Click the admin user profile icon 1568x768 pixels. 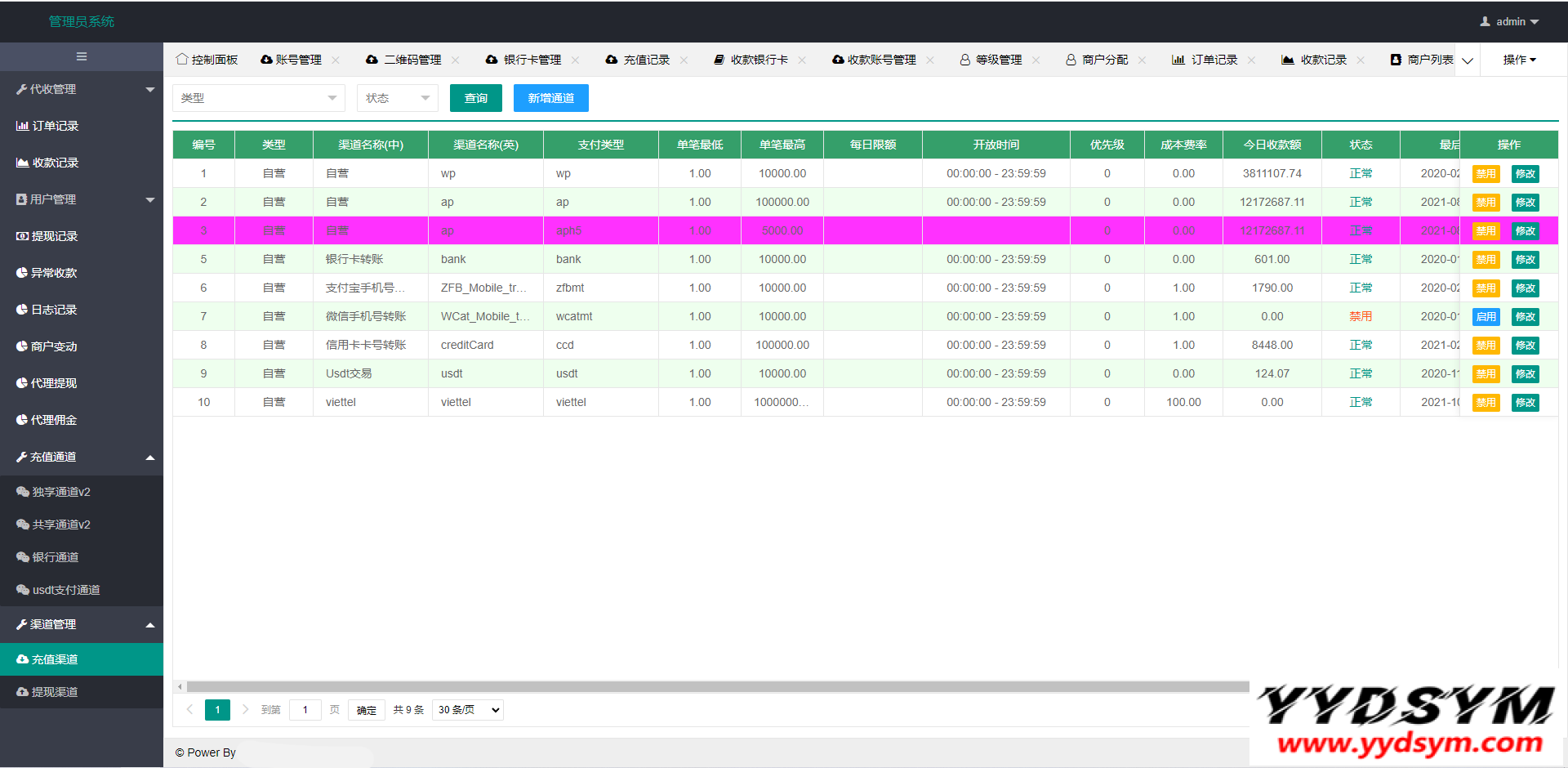click(1485, 22)
